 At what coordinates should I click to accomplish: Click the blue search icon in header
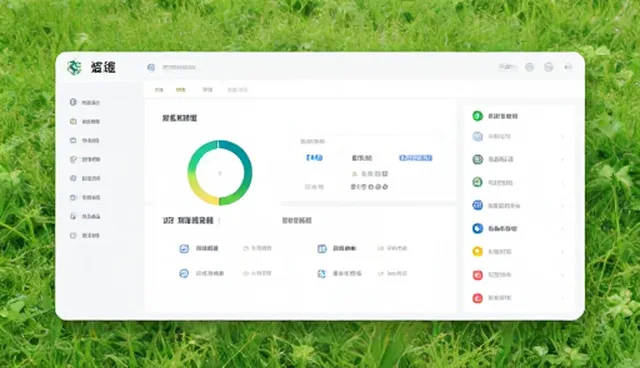151,67
